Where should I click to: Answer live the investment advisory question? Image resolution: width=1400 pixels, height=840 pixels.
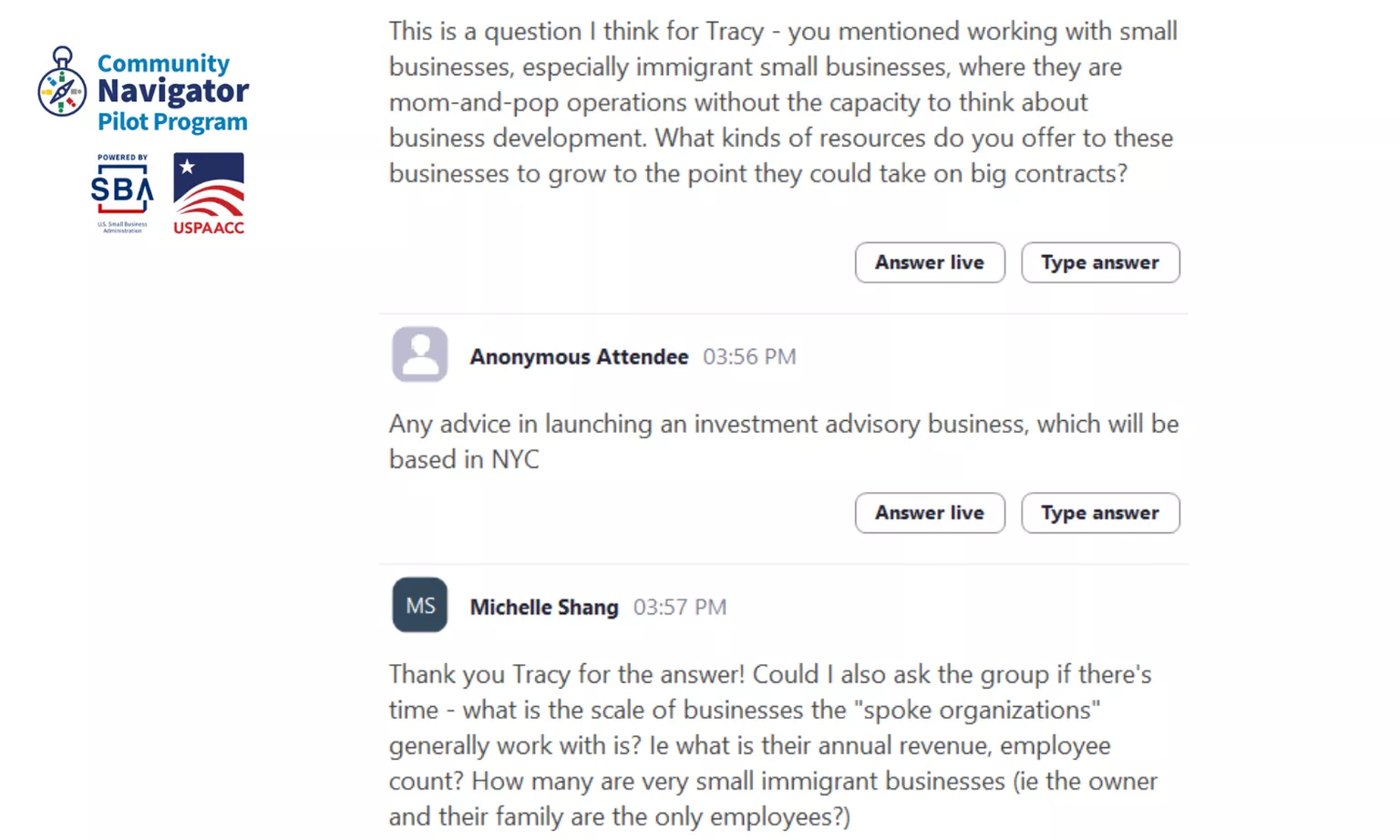(929, 513)
